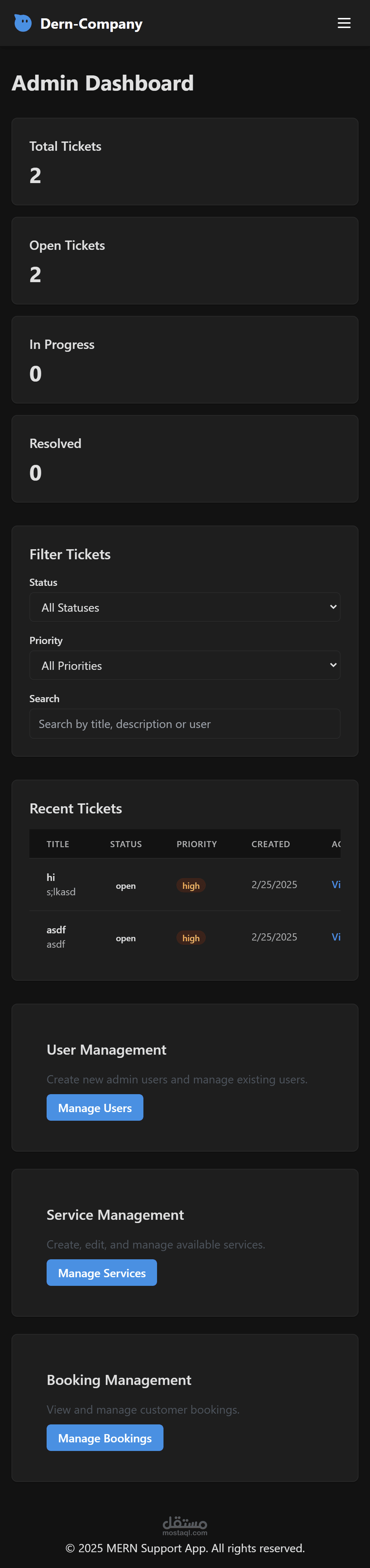The height and width of the screenshot is (1568, 370).
Task: Click the Manage Users button
Action: pos(95,1107)
